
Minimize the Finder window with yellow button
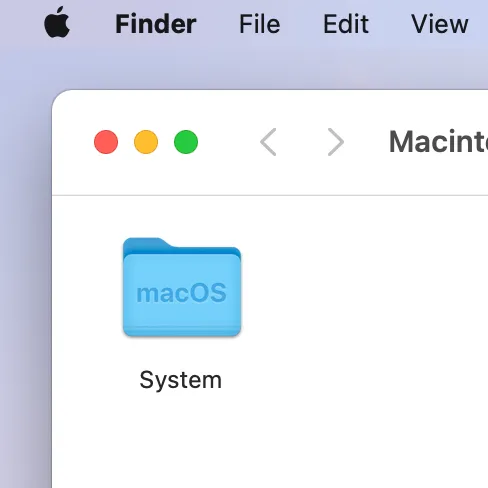[146, 142]
